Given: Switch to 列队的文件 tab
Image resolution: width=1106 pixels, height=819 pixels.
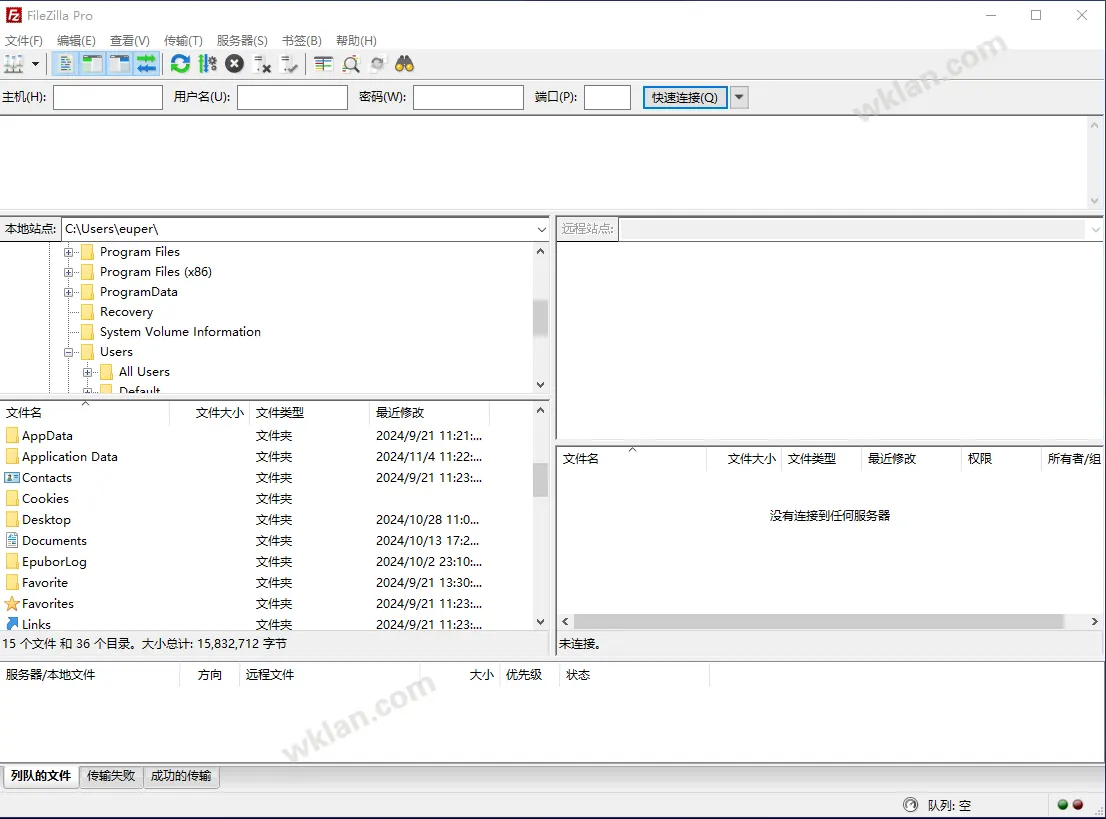Looking at the screenshot, I should click(x=41, y=776).
